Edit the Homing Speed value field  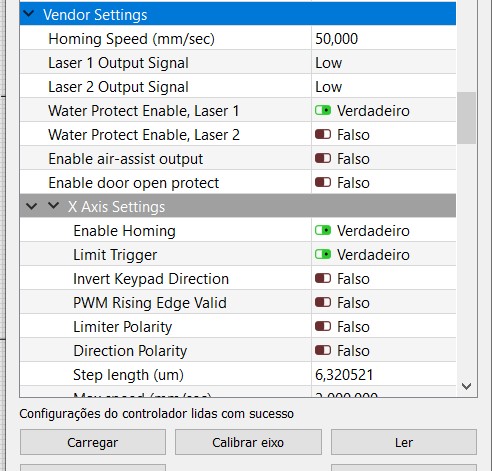coord(384,39)
